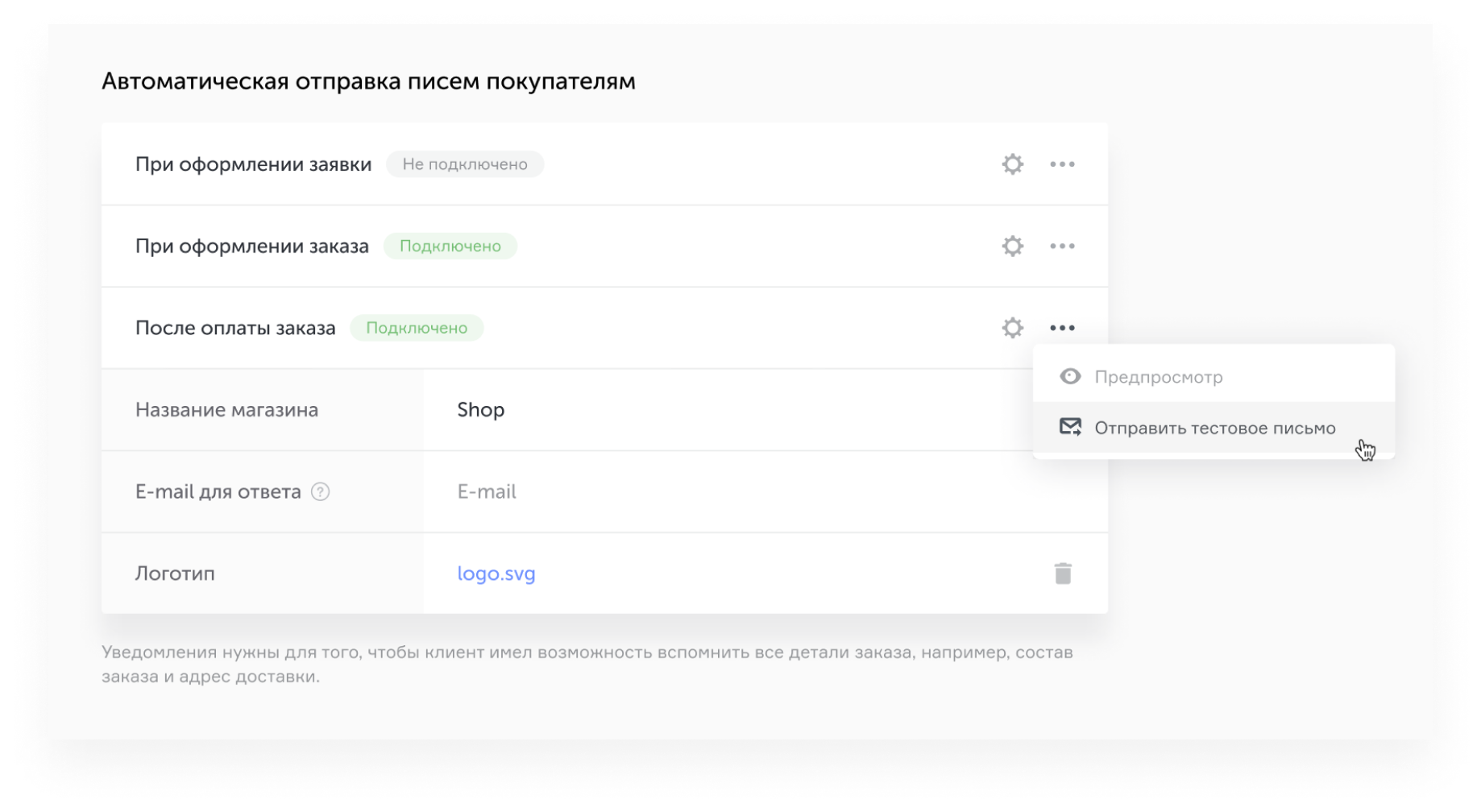
Task: Collapse three-dots menu for После оплаты заказа
Action: (x=1062, y=328)
